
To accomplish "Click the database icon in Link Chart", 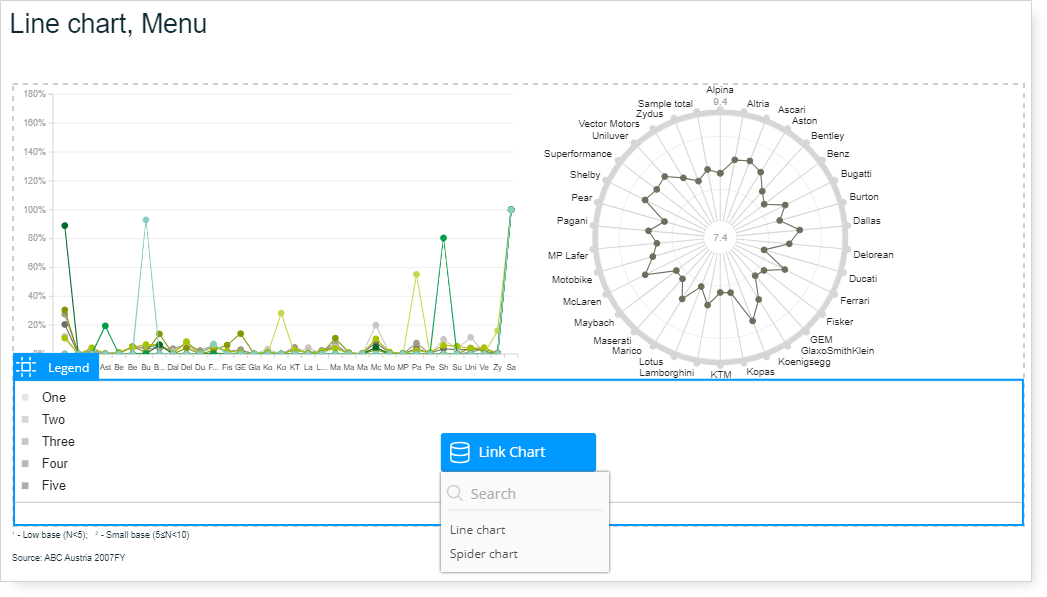I will click(x=459, y=452).
